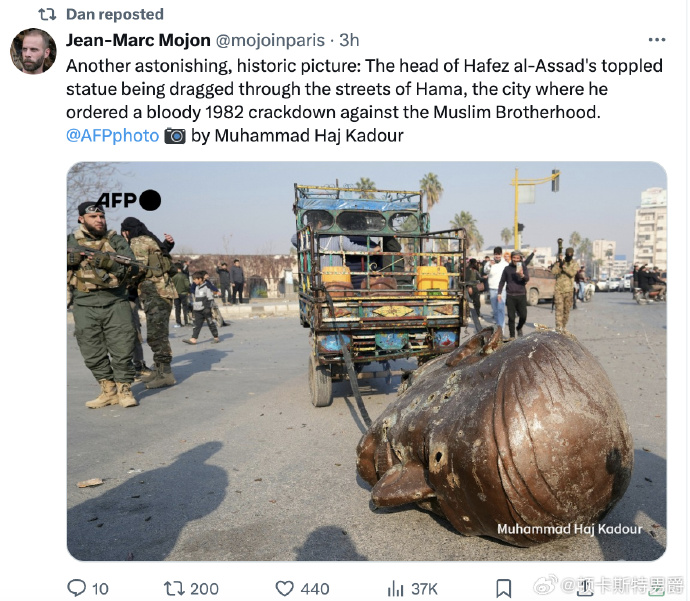Viewport: 690px width, 601px height.
Task: Click the 3h timestamp
Action: tap(349, 40)
